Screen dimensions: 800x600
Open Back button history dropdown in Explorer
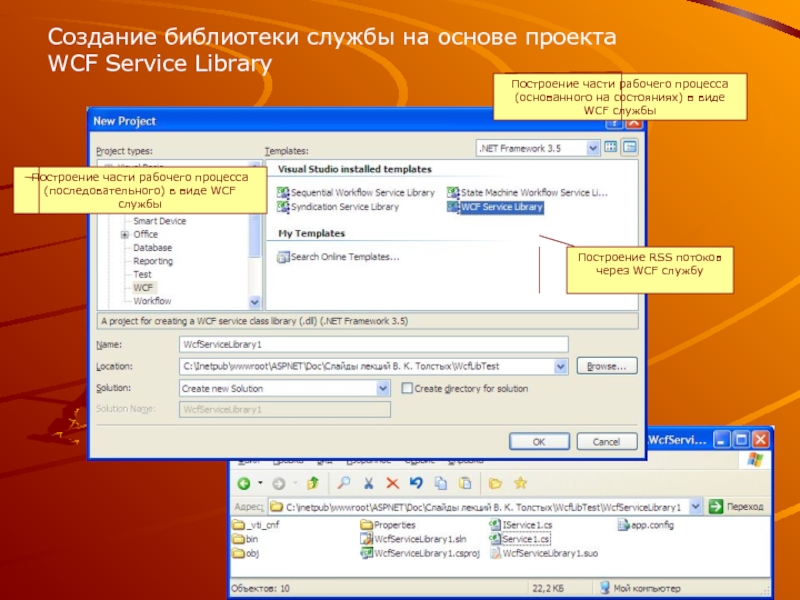pyautogui.click(x=260, y=483)
